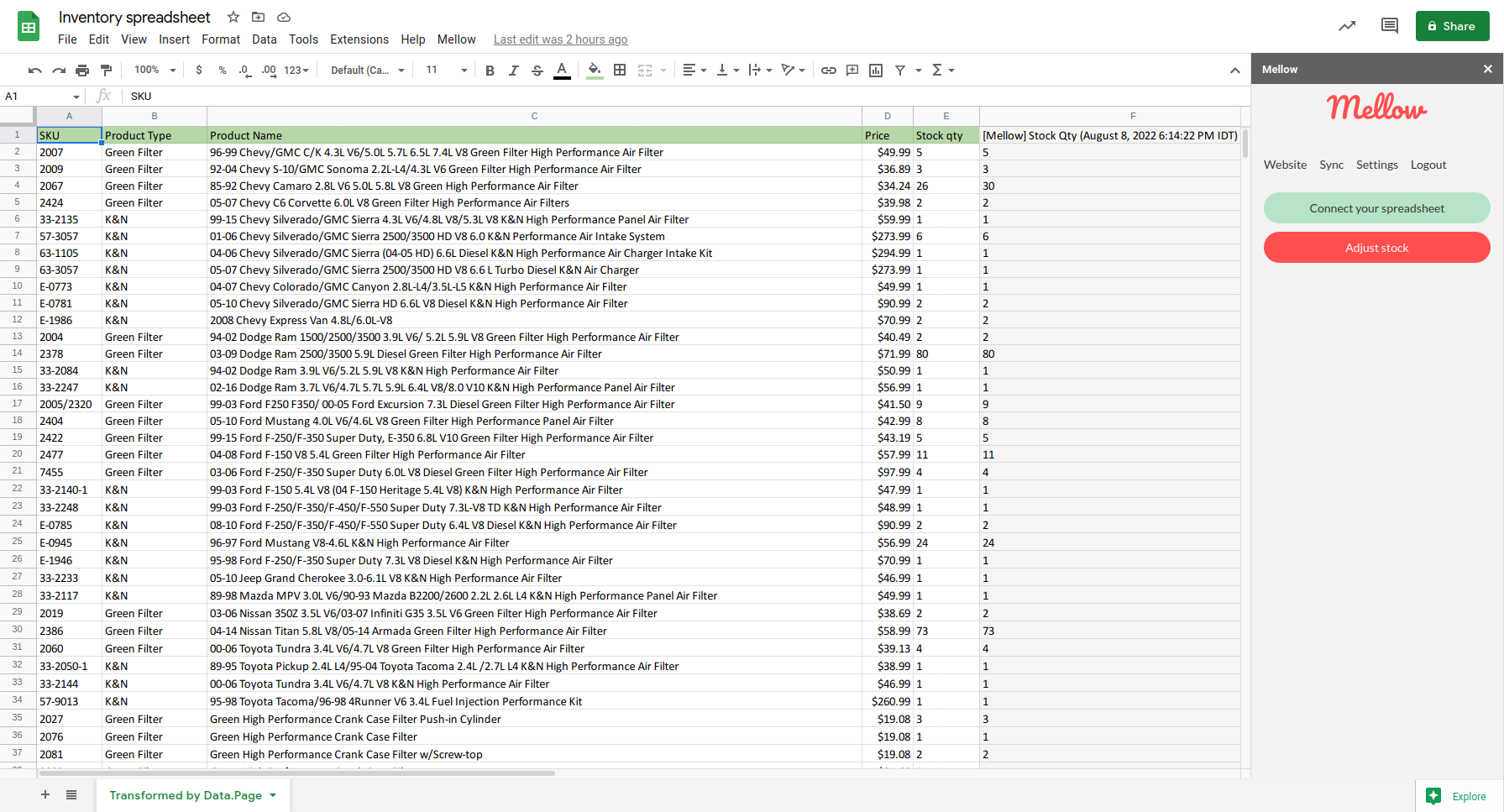
Task: Click the Print icon
Action: click(82, 71)
